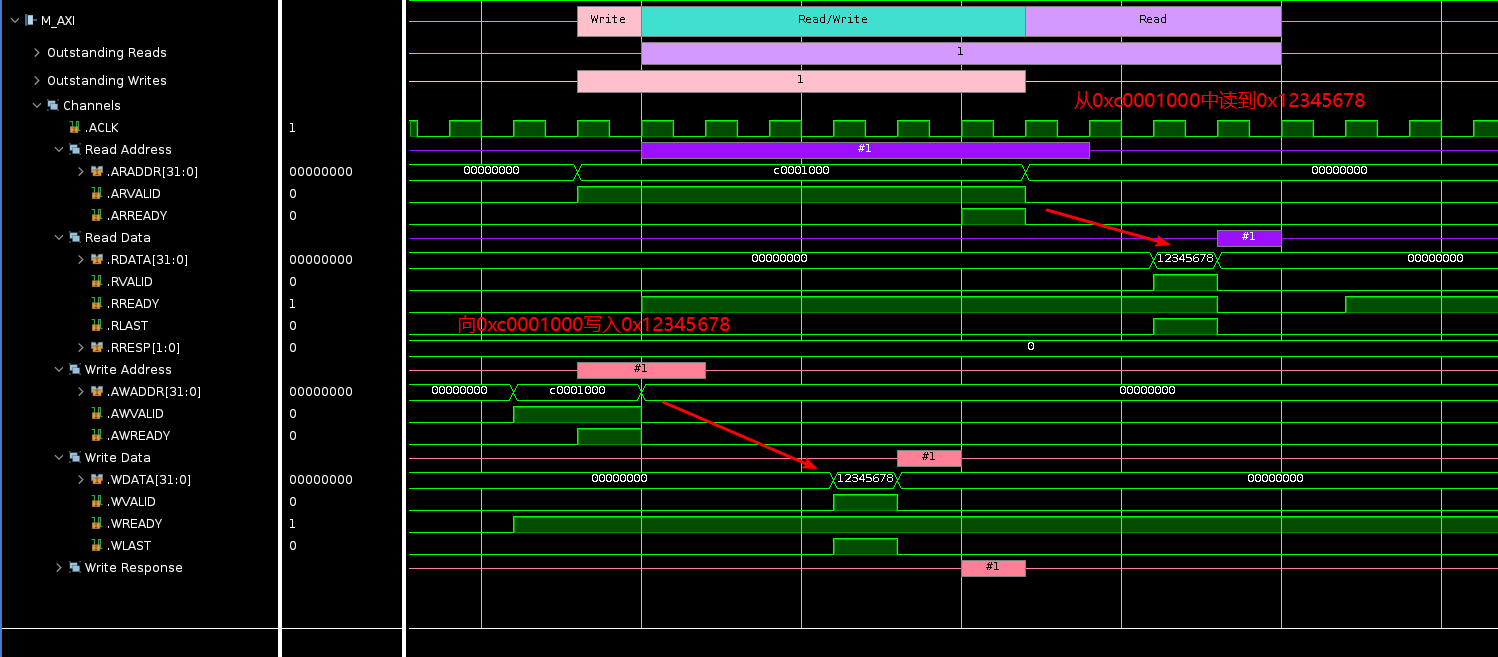Click the ARADDR value cell 00000000
The height and width of the screenshot is (657, 1498).
(321, 171)
